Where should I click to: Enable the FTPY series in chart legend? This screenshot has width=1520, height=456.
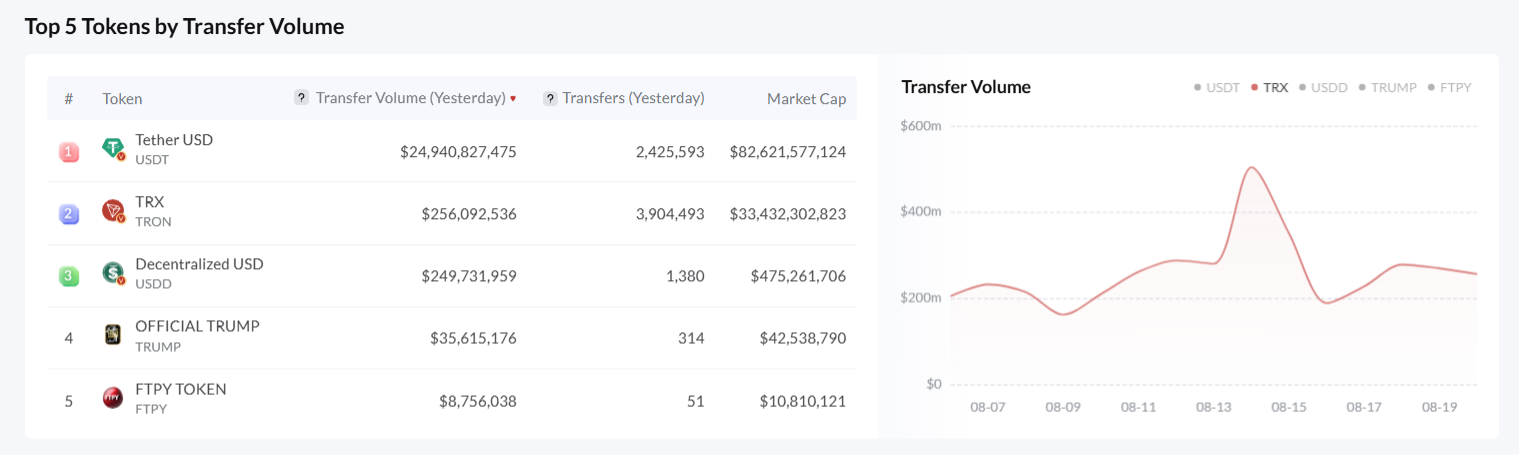tap(1450, 87)
